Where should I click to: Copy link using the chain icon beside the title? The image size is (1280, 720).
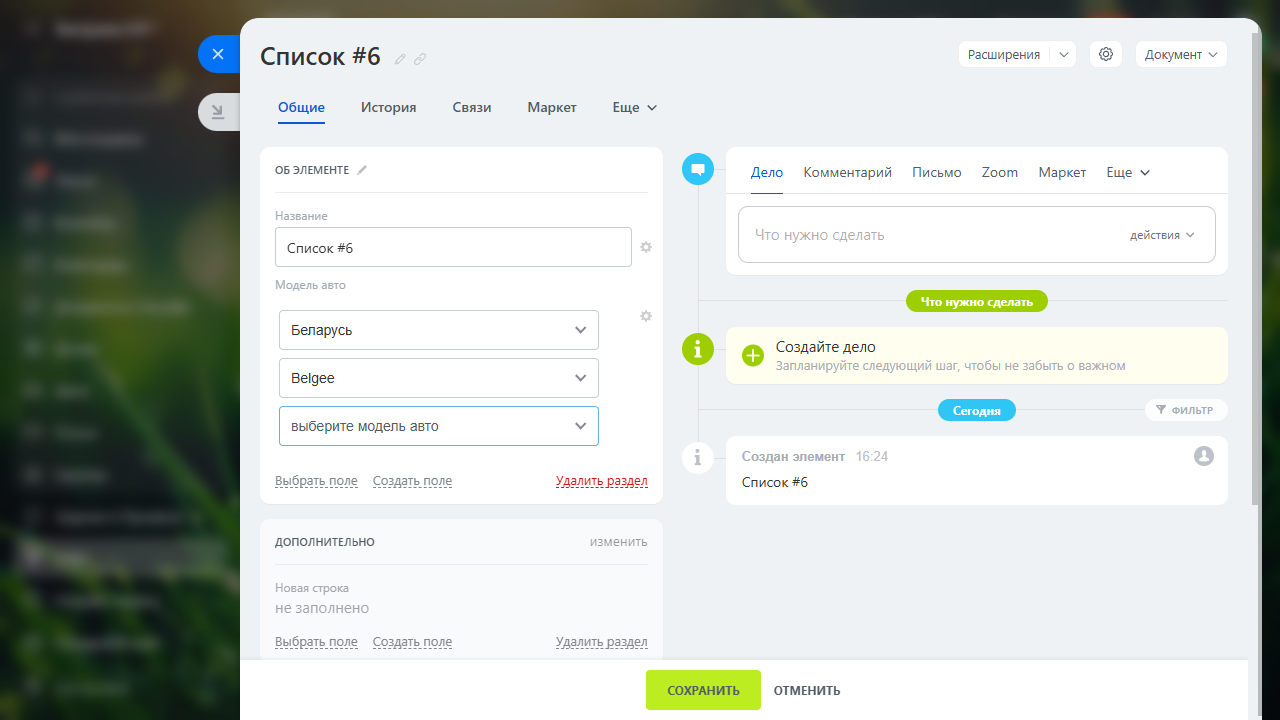coord(420,59)
